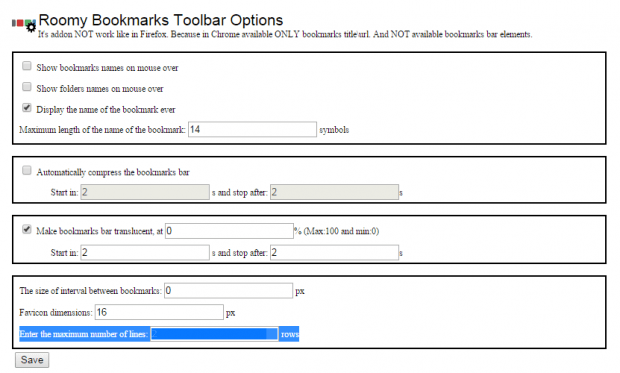Enable Show bookmarks names on mouse over
Image resolution: width=620 pixels, height=373 pixels.
[26, 66]
